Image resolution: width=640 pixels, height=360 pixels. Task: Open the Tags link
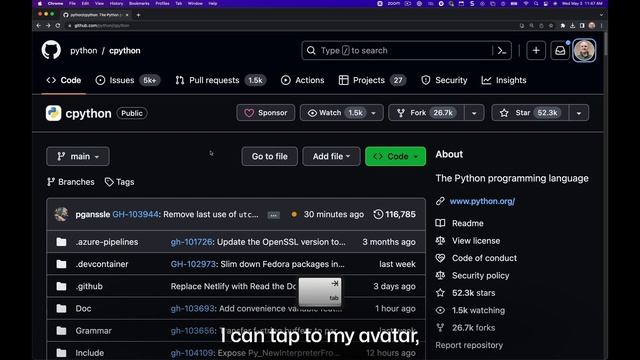pyautogui.click(x=120, y=182)
